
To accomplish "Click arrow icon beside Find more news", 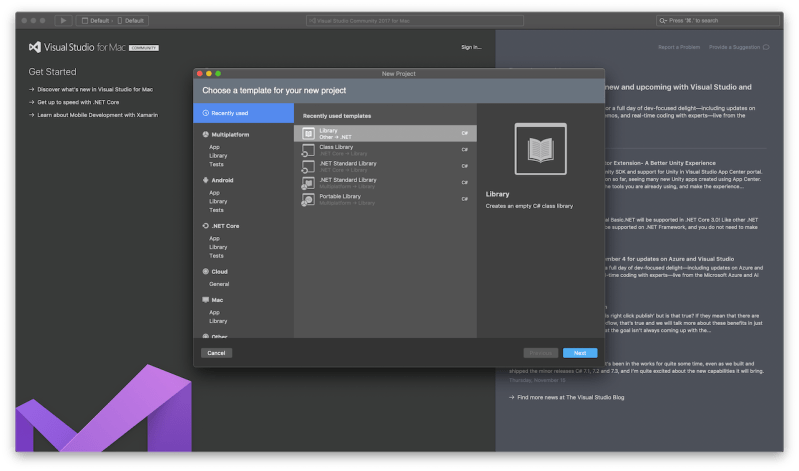I will [512, 397].
